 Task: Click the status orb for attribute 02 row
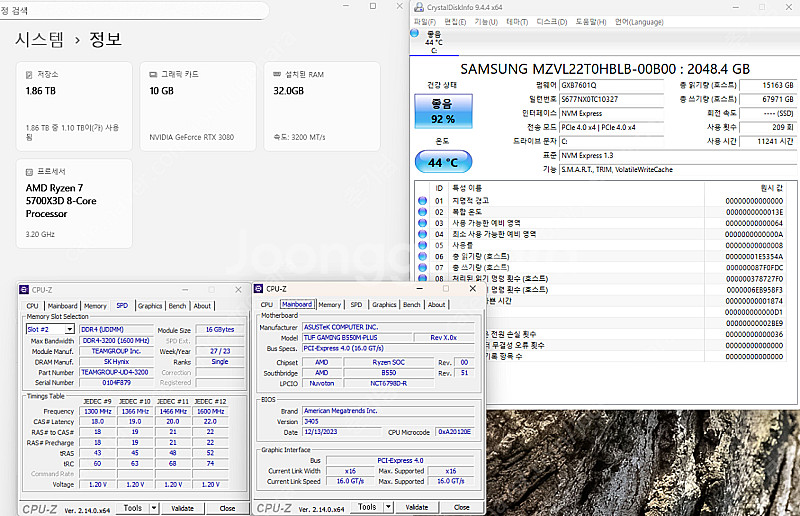(422, 212)
